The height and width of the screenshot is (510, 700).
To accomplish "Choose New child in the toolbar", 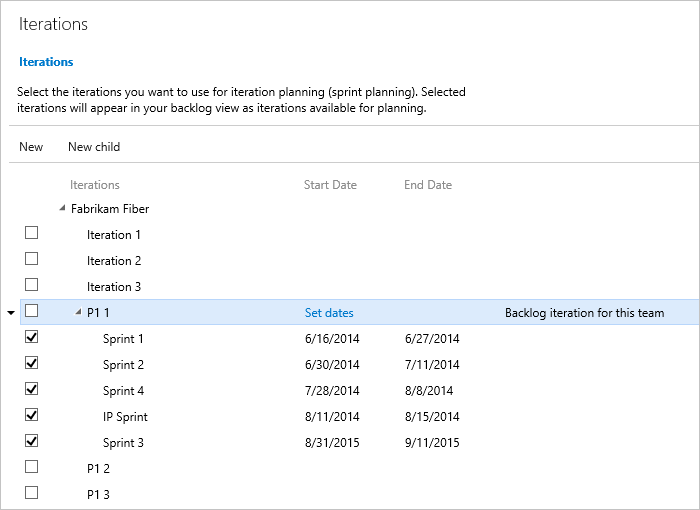I will (x=94, y=147).
